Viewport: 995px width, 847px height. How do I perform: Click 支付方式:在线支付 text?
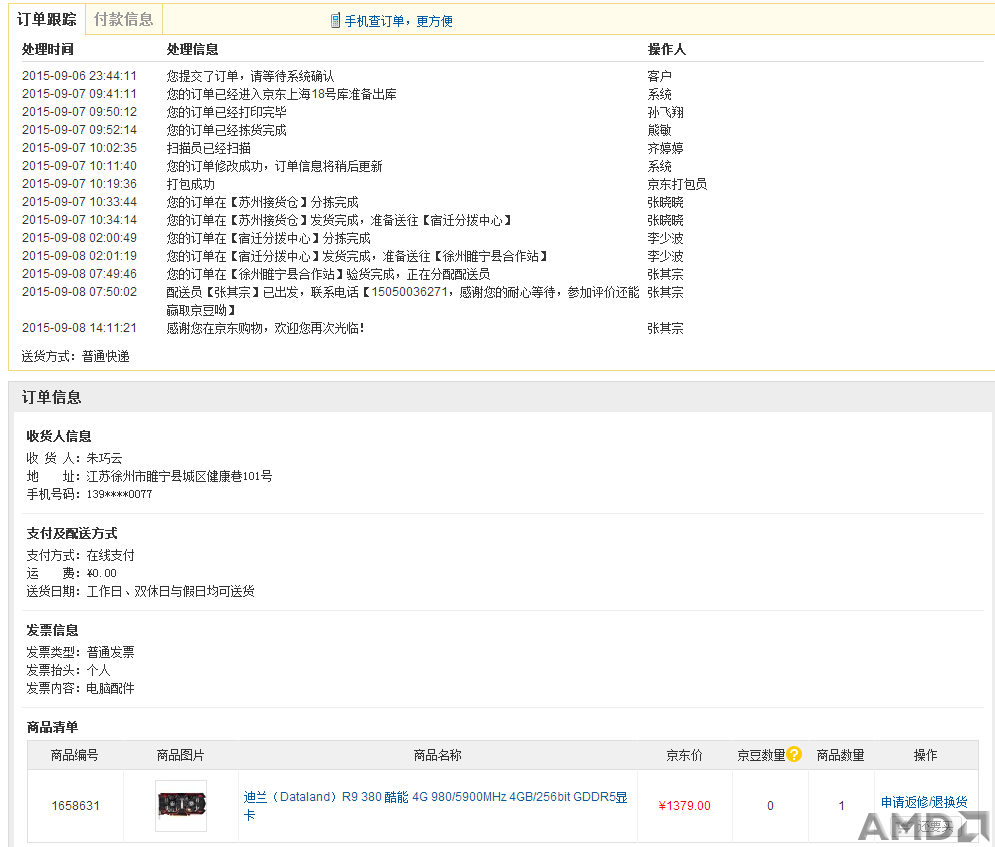tap(81, 555)
